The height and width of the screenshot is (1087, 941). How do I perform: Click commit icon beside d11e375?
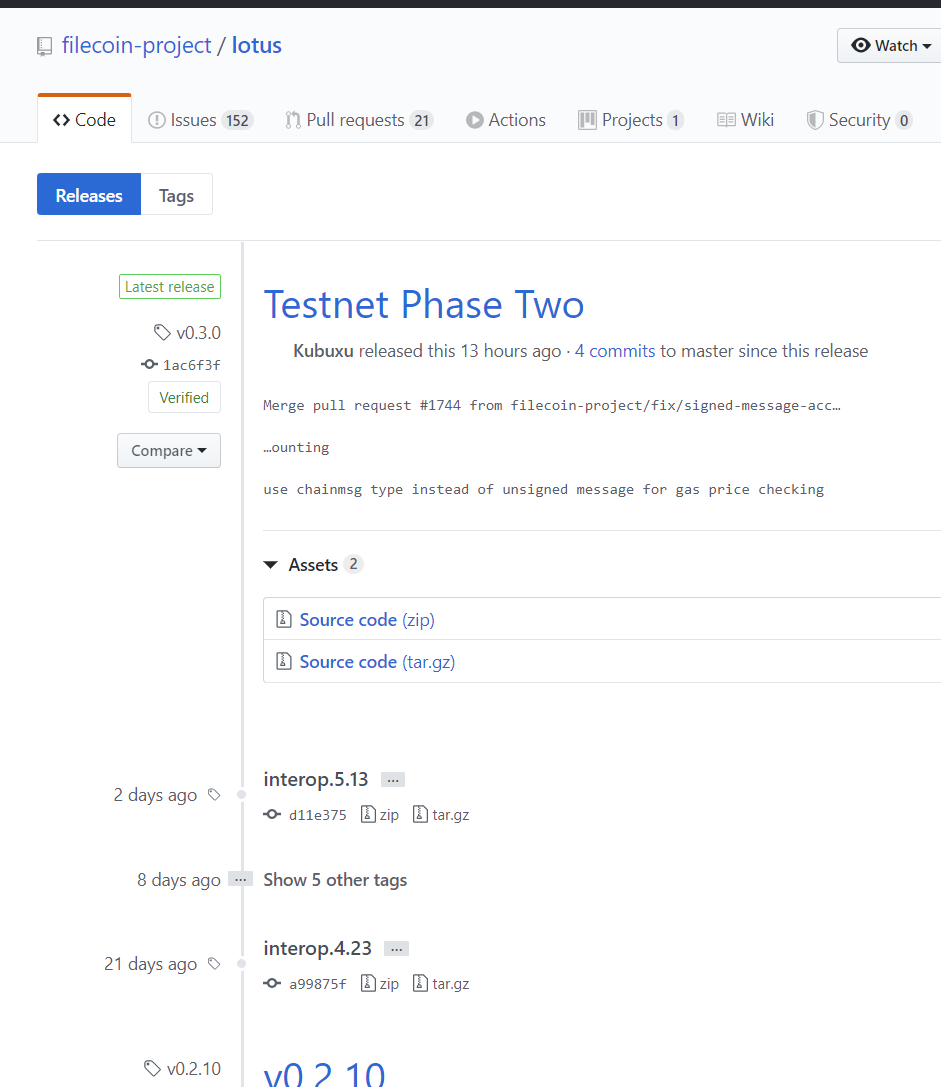(x=273, y=814)
